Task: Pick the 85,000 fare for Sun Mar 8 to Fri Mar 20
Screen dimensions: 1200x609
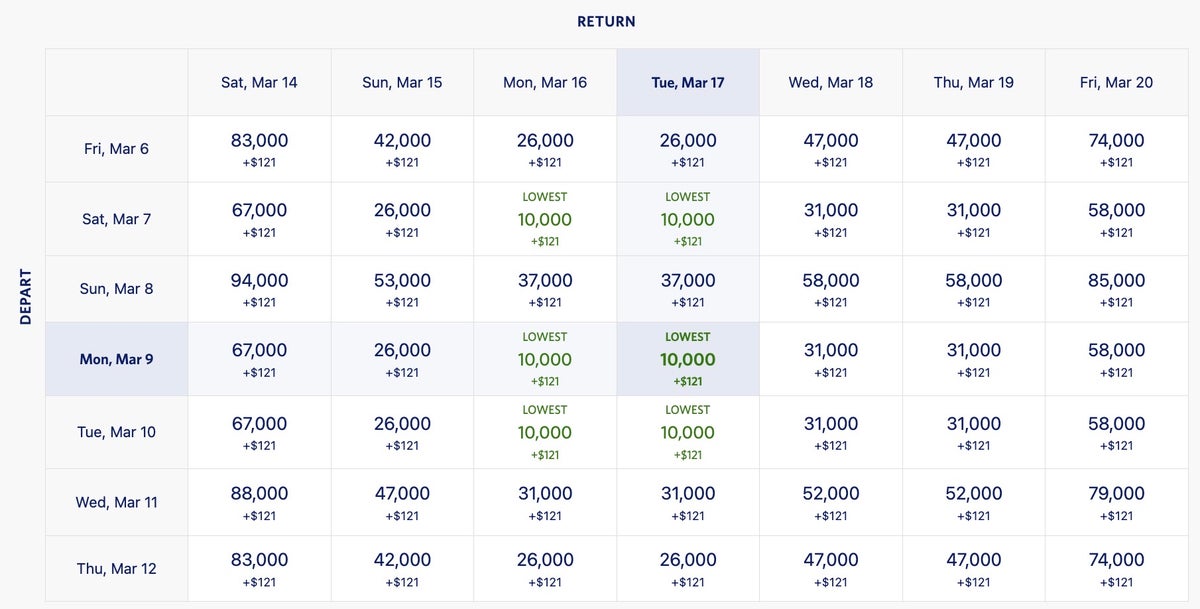Action: tap(1116, 289)
